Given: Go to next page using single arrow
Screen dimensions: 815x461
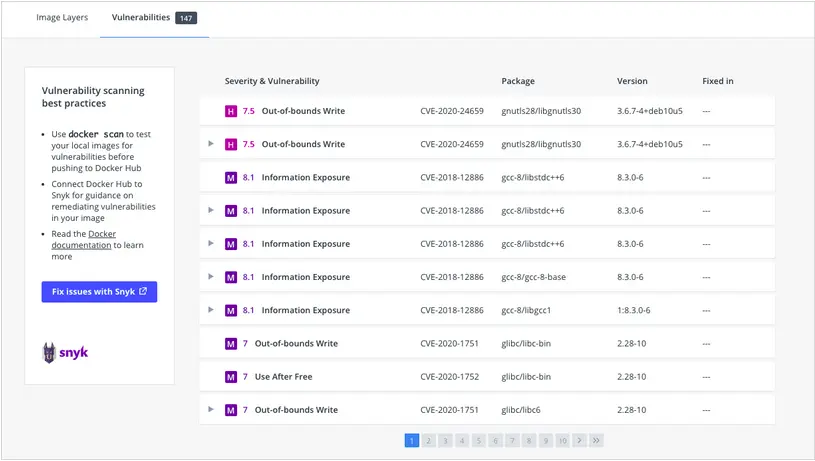Looking at the screenshot, I should coord(579,440).
